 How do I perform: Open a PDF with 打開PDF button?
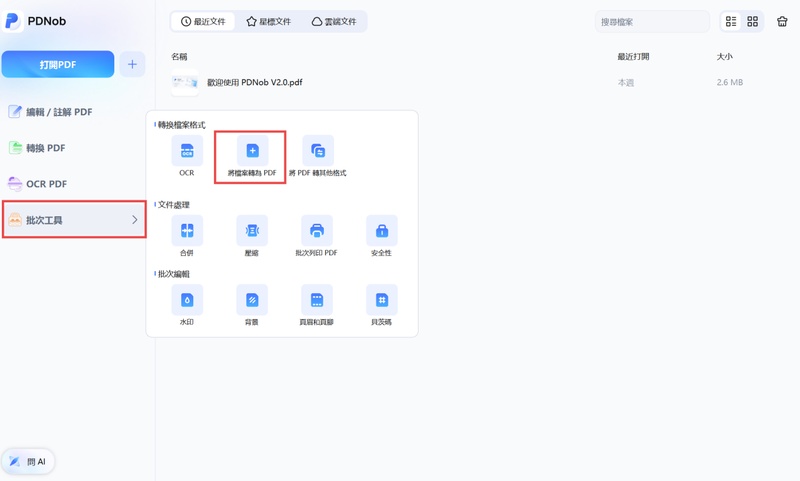pyautogui.click(x=58, y=64)
